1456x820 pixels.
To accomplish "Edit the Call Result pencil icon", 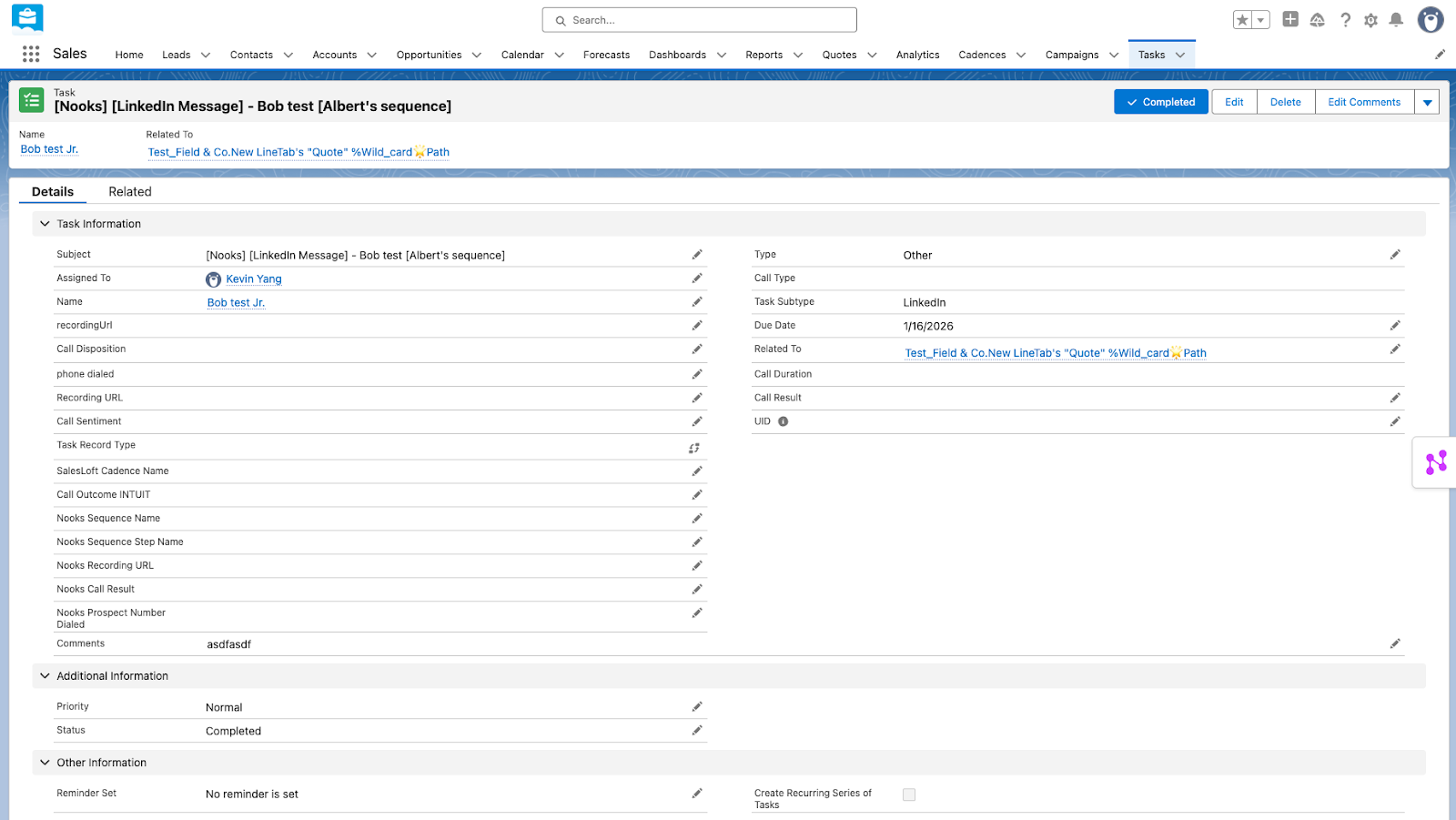I will [1395, 398].
